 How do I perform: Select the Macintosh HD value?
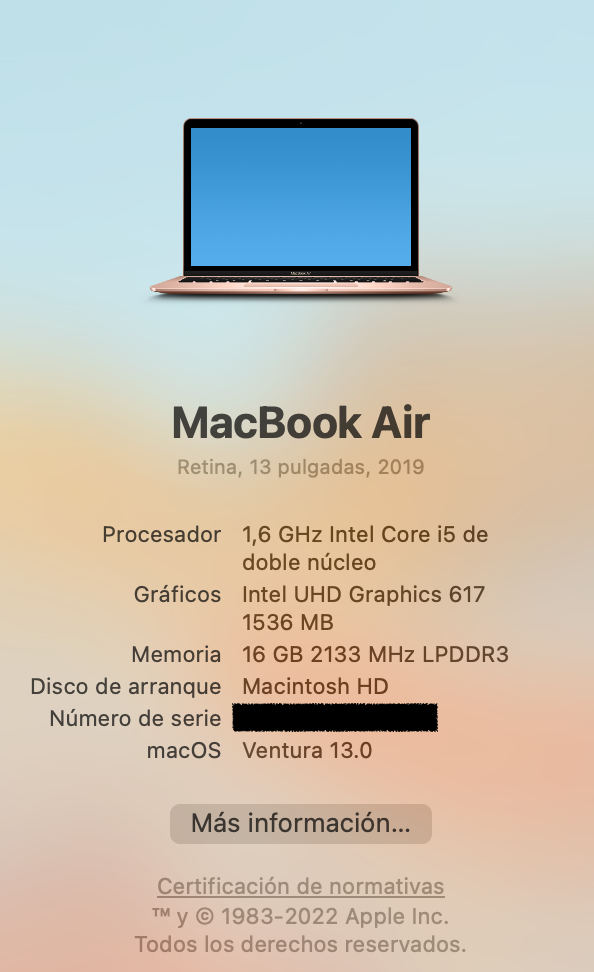tap(315, 686)
